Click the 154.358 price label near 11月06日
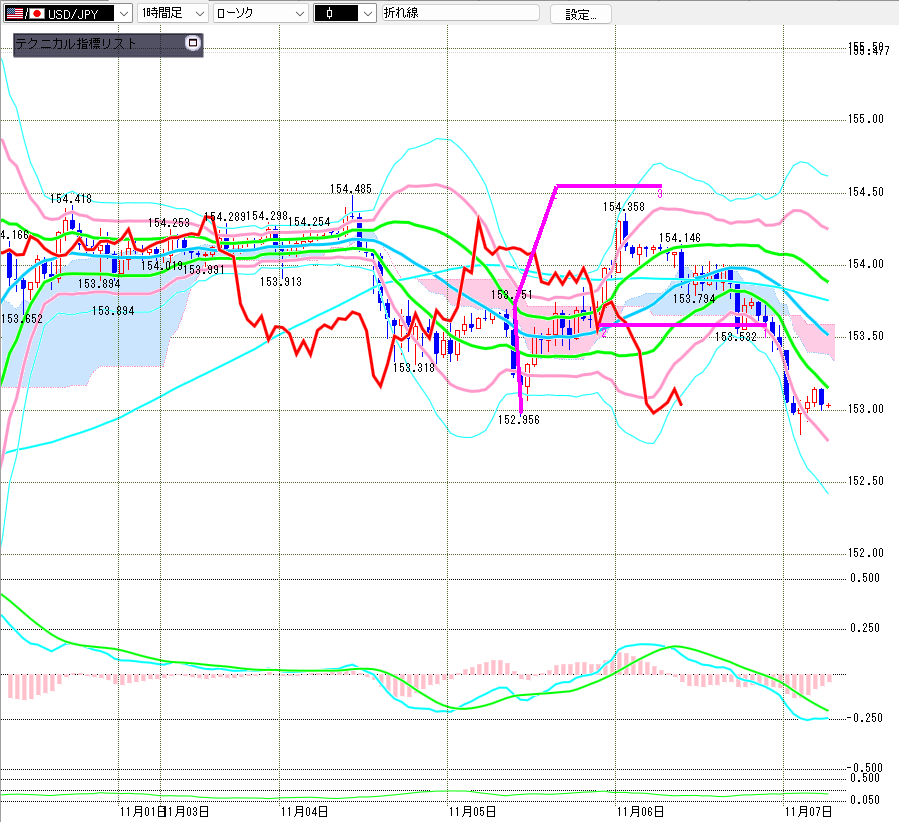Screen dimensions: 899x822 point(623,207)
